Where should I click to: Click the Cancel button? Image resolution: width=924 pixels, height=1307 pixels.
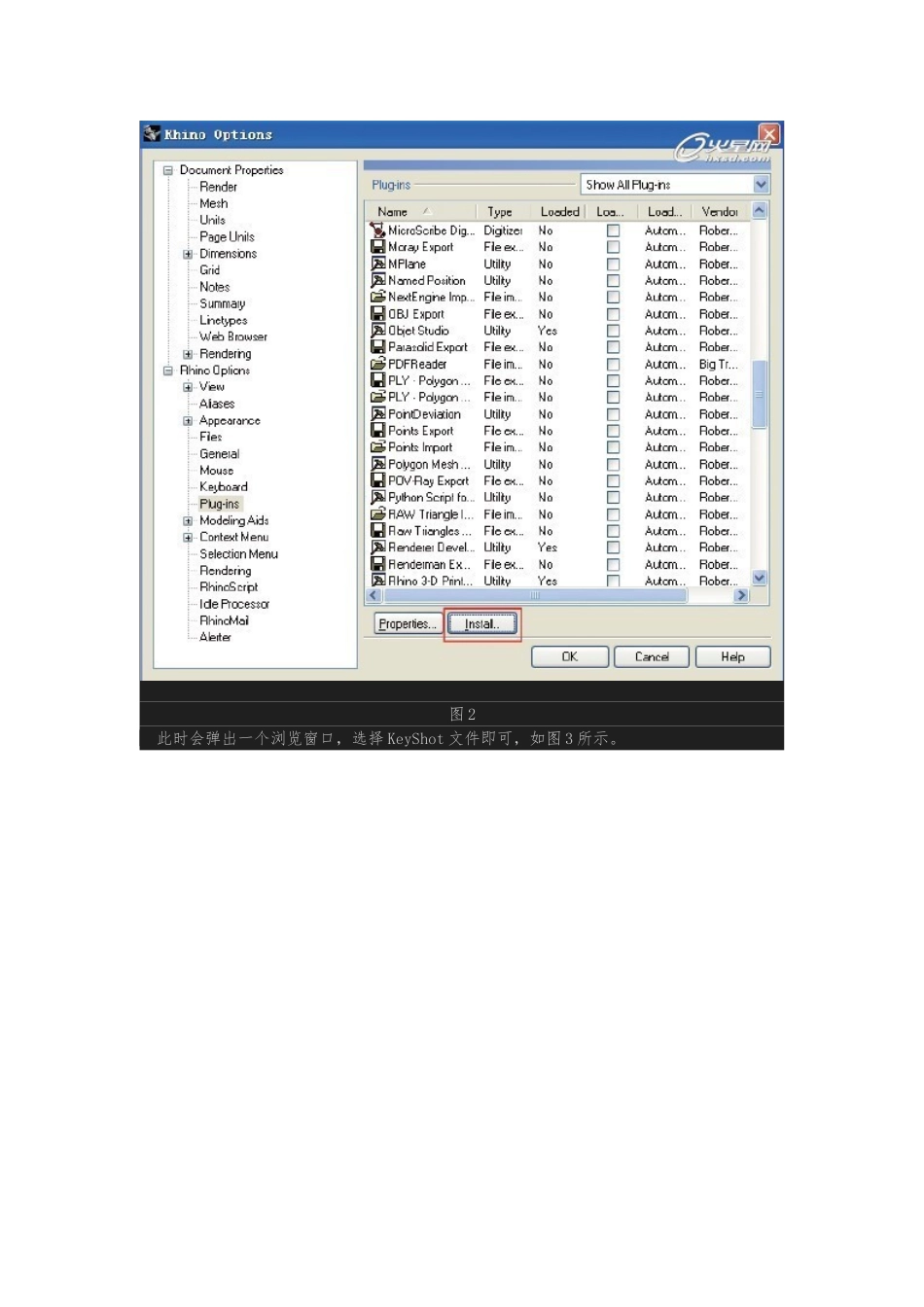(x=652, y=657)
